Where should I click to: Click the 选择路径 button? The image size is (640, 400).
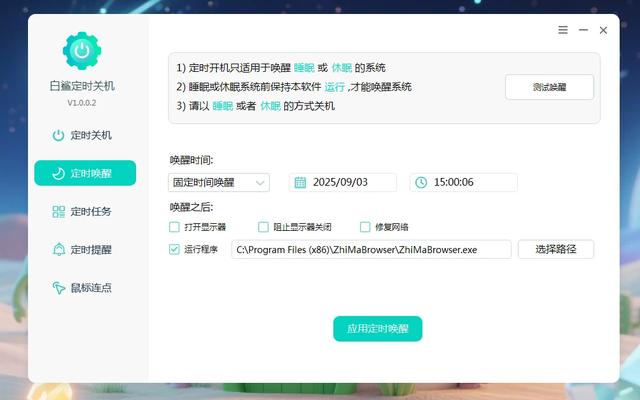pyautogui.click(x=556, y=249)
